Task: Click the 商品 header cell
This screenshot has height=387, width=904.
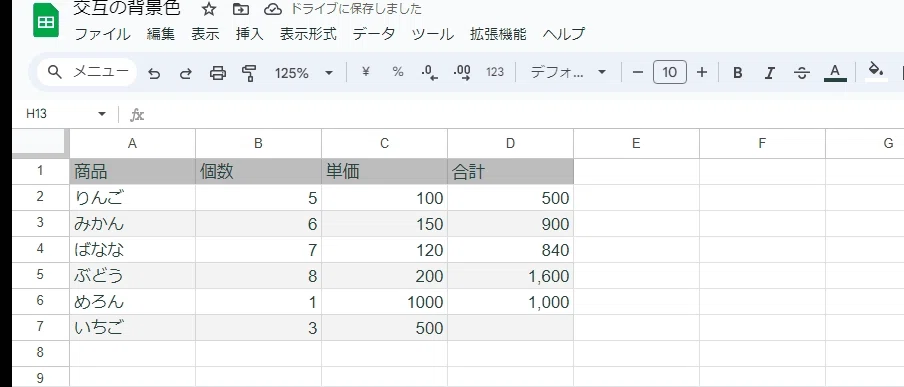Action: click(133, 171)
